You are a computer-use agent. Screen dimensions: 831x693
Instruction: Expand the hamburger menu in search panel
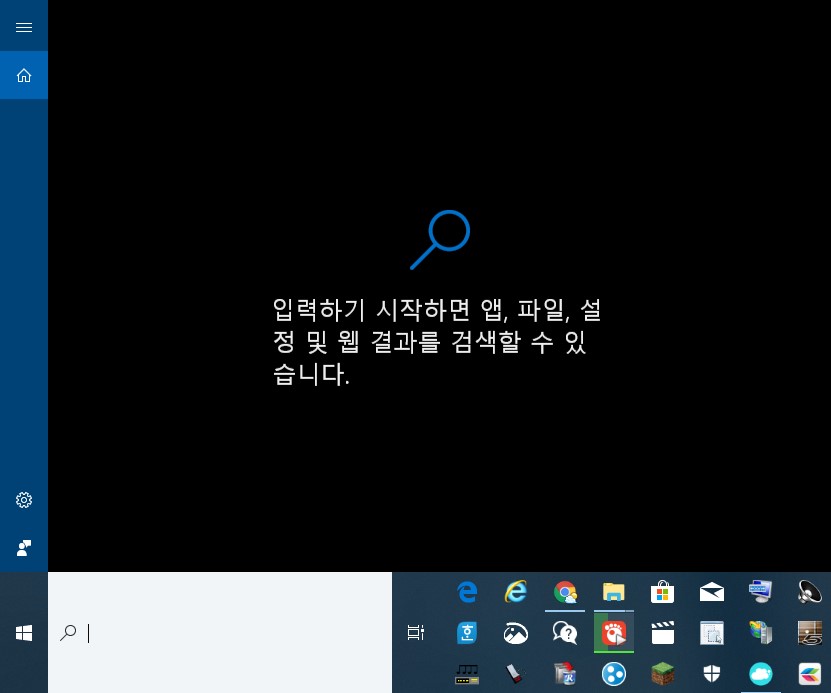click(x=24, y=27)
